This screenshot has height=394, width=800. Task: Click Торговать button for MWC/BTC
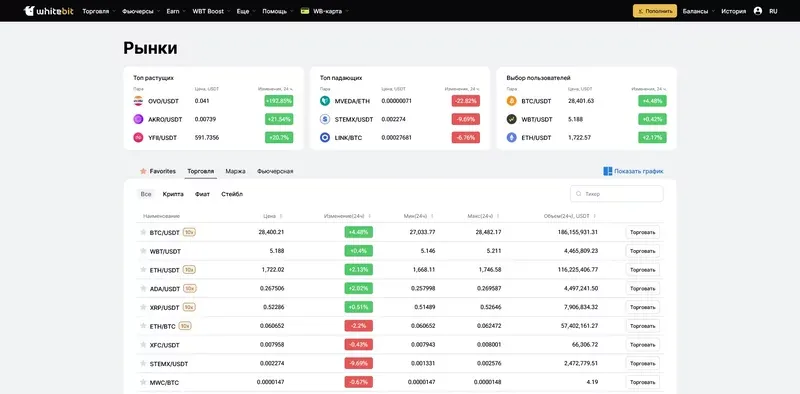pos(642,382)
